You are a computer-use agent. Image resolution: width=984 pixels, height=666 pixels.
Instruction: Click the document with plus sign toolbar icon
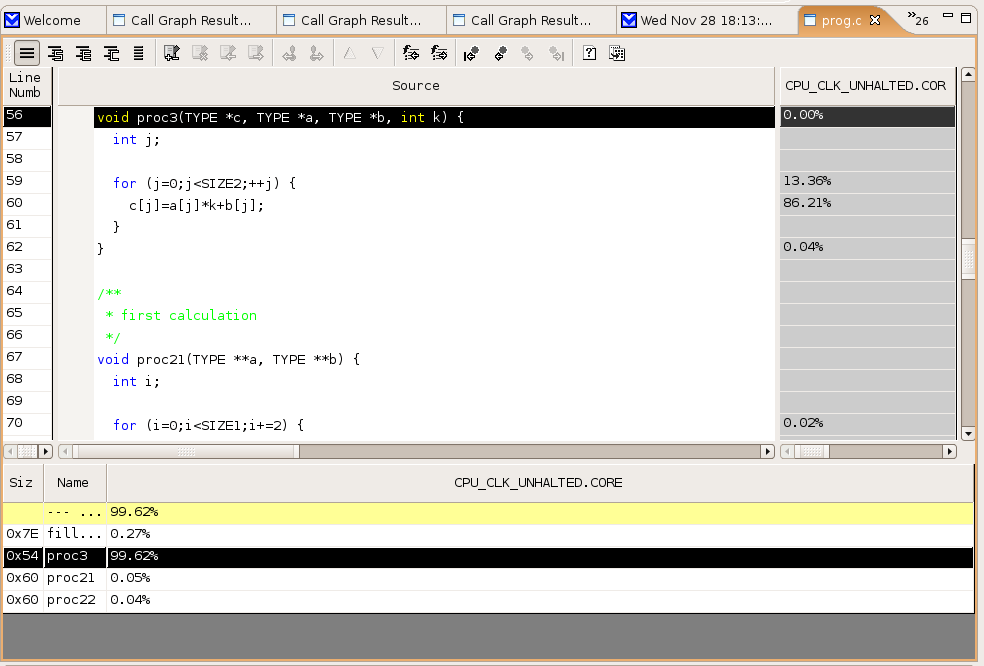[x=171, y=53]
